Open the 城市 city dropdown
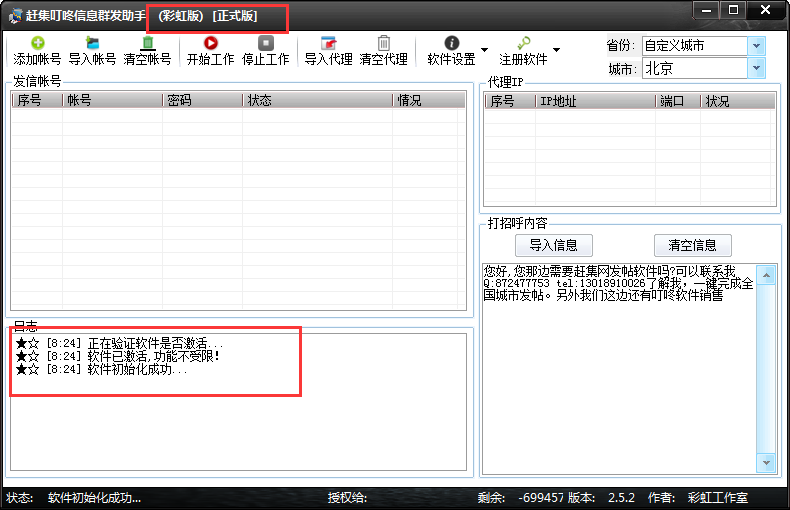 (756, 69)
